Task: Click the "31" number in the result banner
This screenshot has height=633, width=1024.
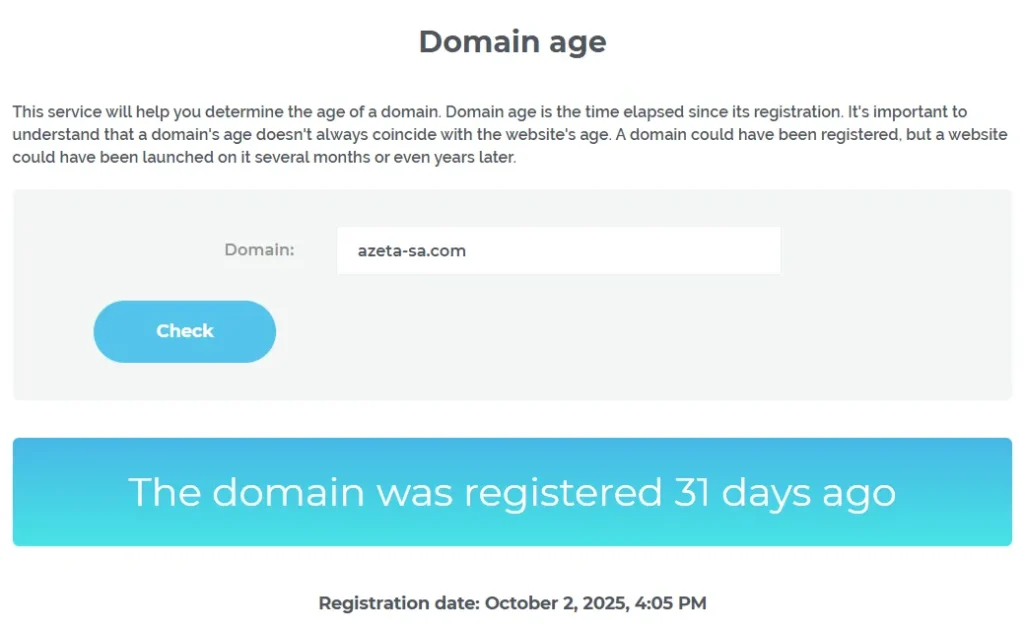Action: [x=691, y=492]
